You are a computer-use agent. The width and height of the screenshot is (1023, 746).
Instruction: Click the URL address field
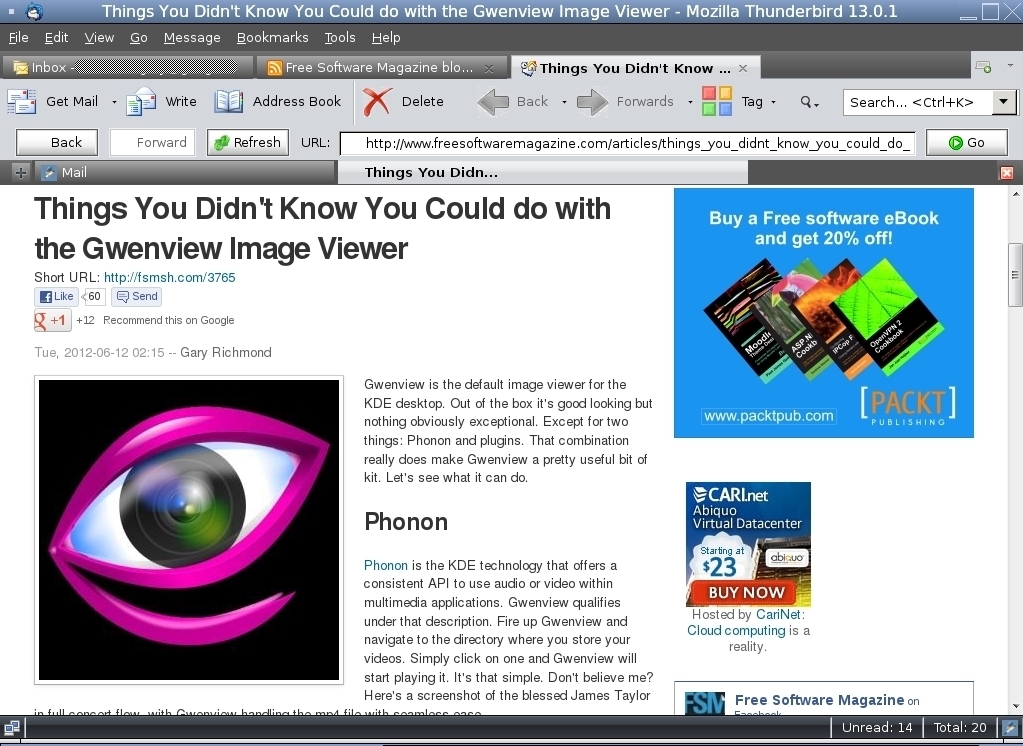[628, 143]
